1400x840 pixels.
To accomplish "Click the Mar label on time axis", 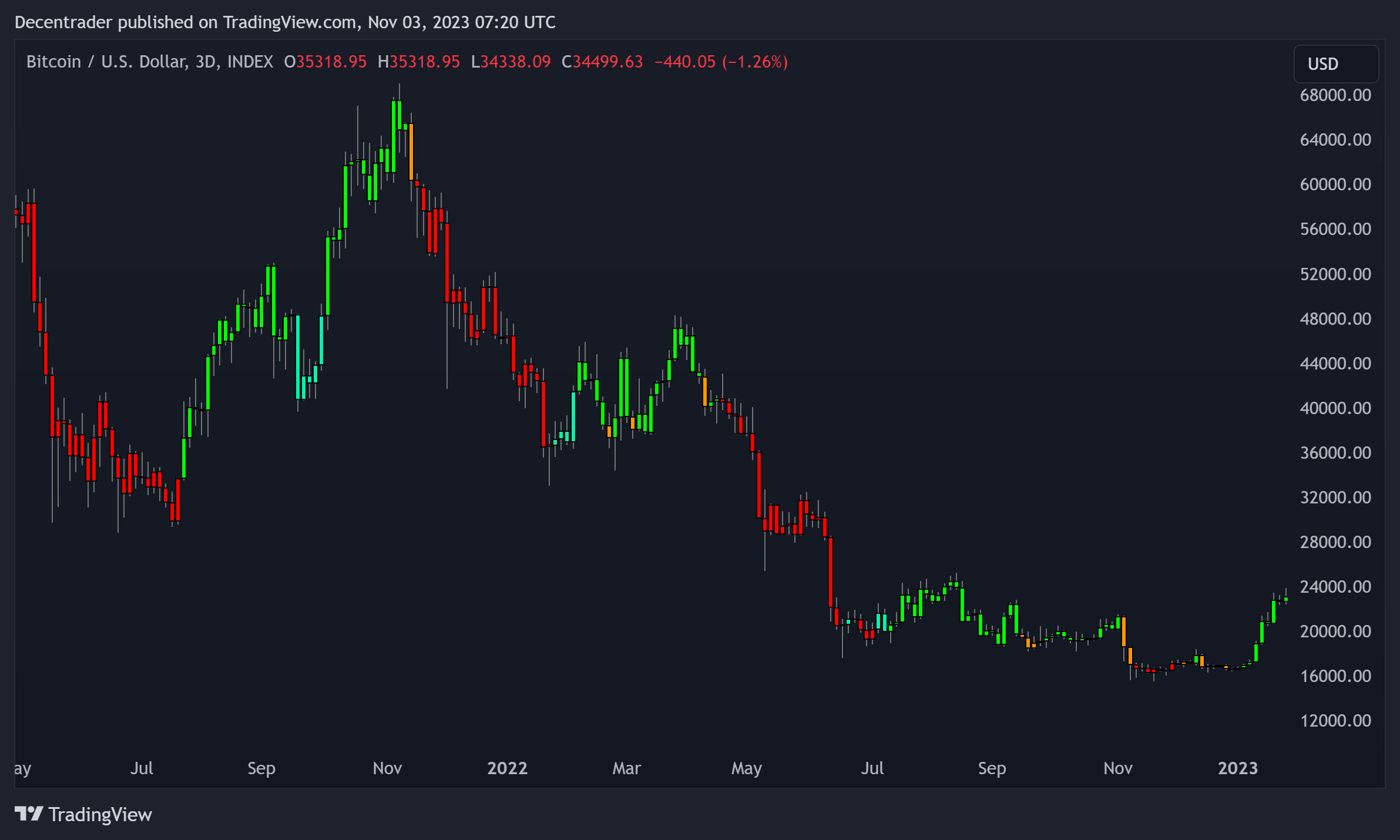I will click(626, 768).
